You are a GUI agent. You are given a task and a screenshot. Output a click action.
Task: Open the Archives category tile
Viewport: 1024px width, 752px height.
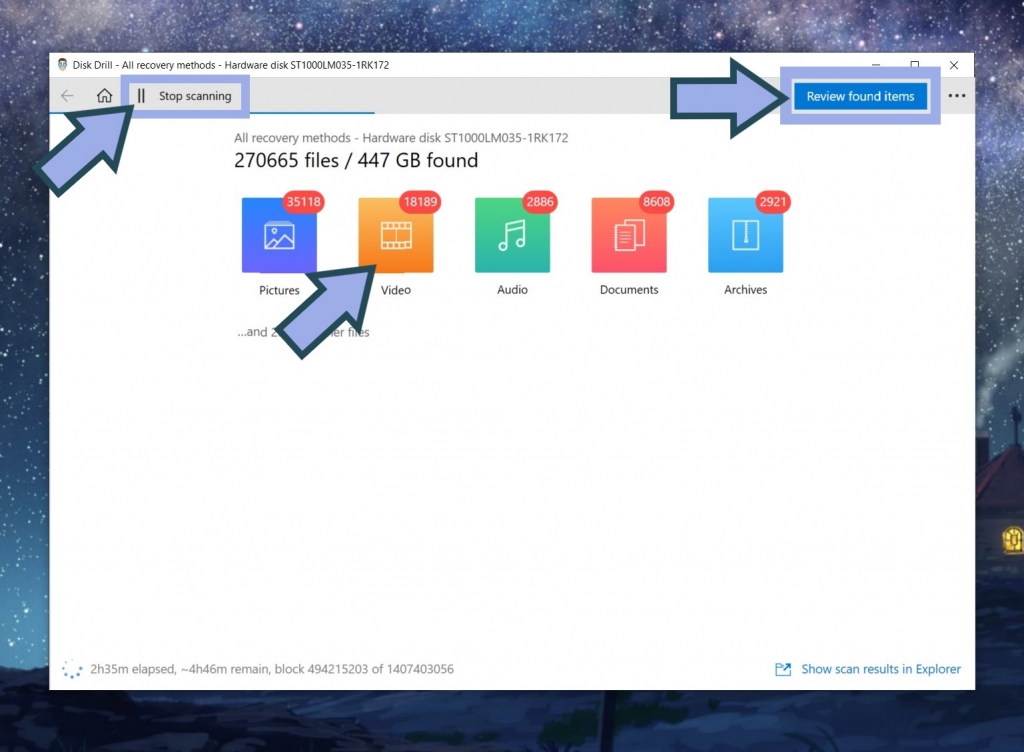point(745,236)
